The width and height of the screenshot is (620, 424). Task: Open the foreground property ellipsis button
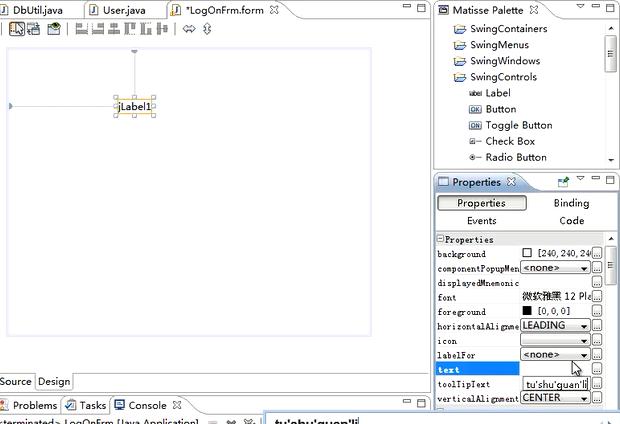click(x=597, y=311)
